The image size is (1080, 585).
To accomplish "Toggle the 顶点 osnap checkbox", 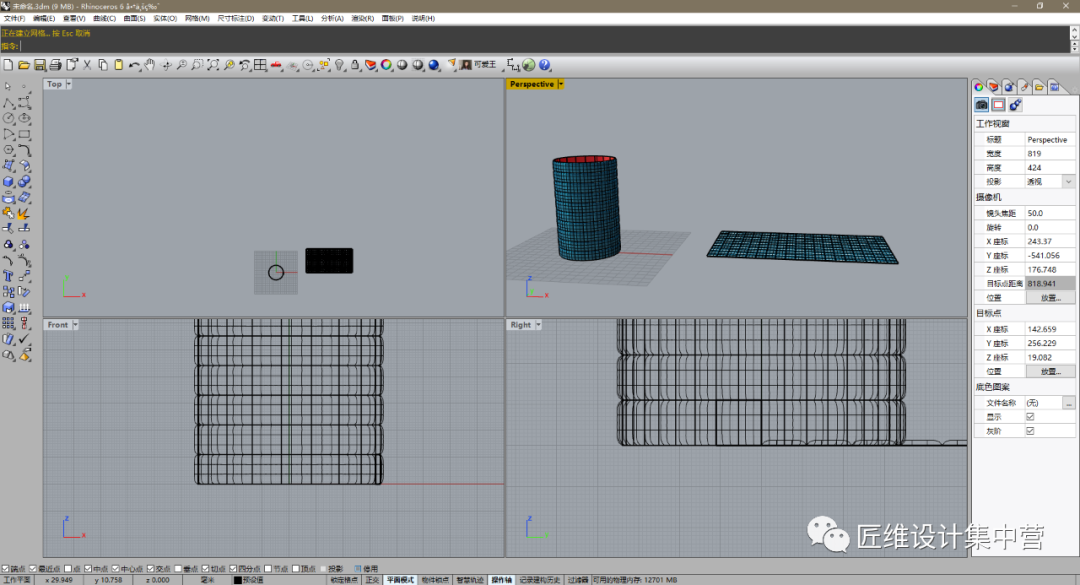I will [295, 568].
